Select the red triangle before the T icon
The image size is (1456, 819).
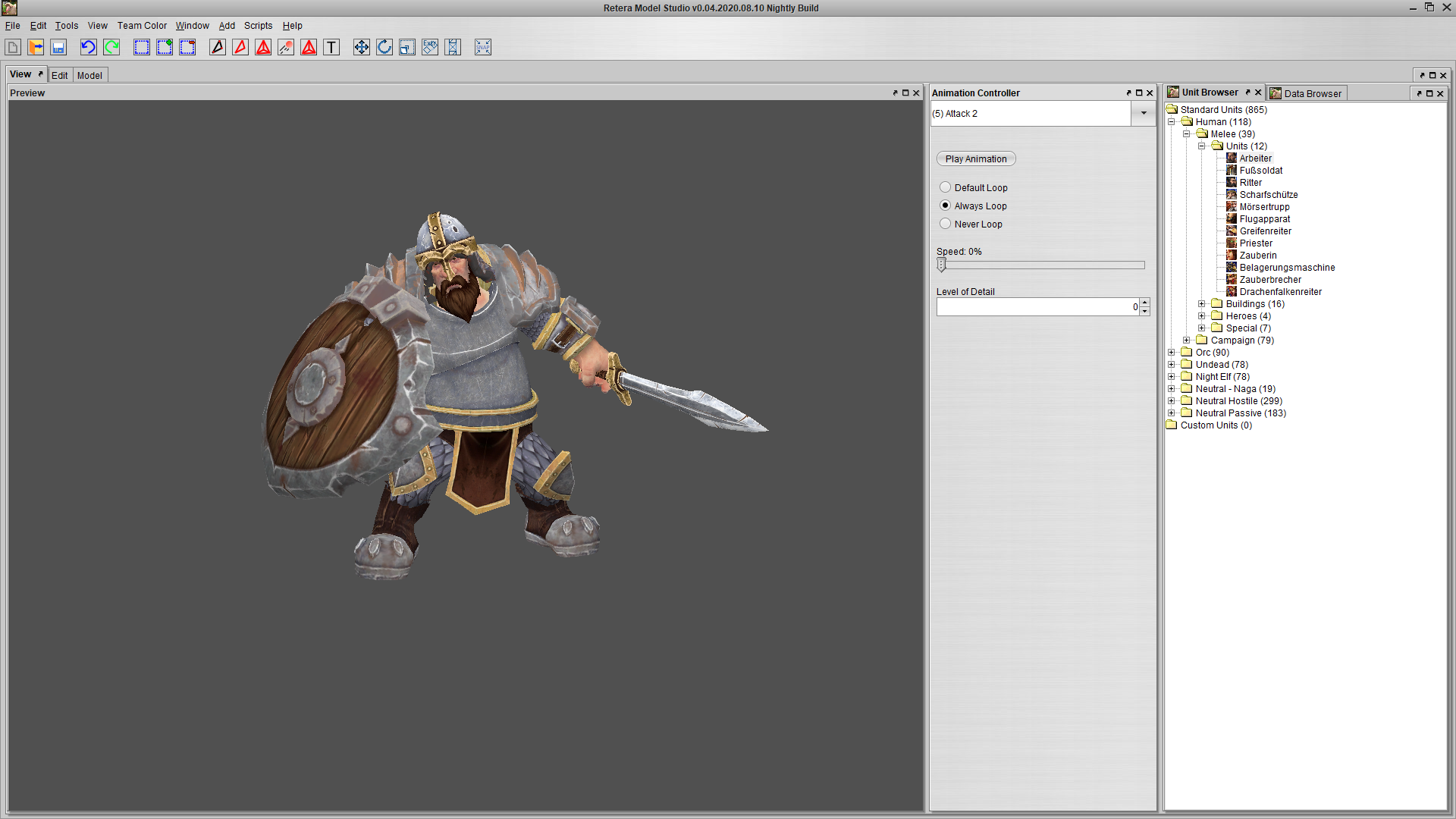coord(309,47)
